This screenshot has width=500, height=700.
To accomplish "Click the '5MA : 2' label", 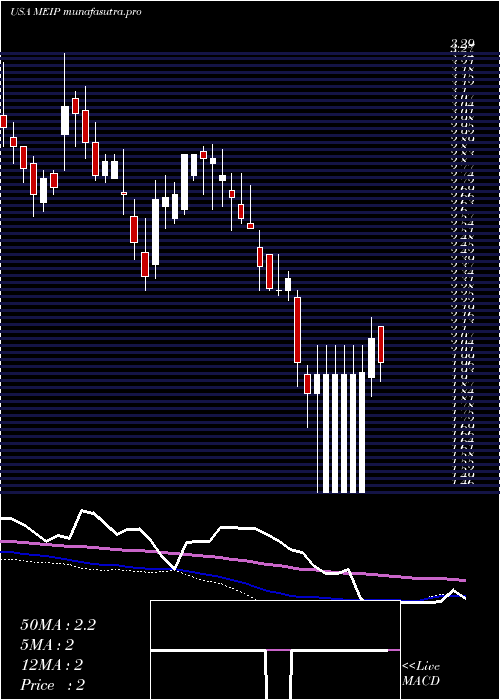I will (x=46, y=645).
